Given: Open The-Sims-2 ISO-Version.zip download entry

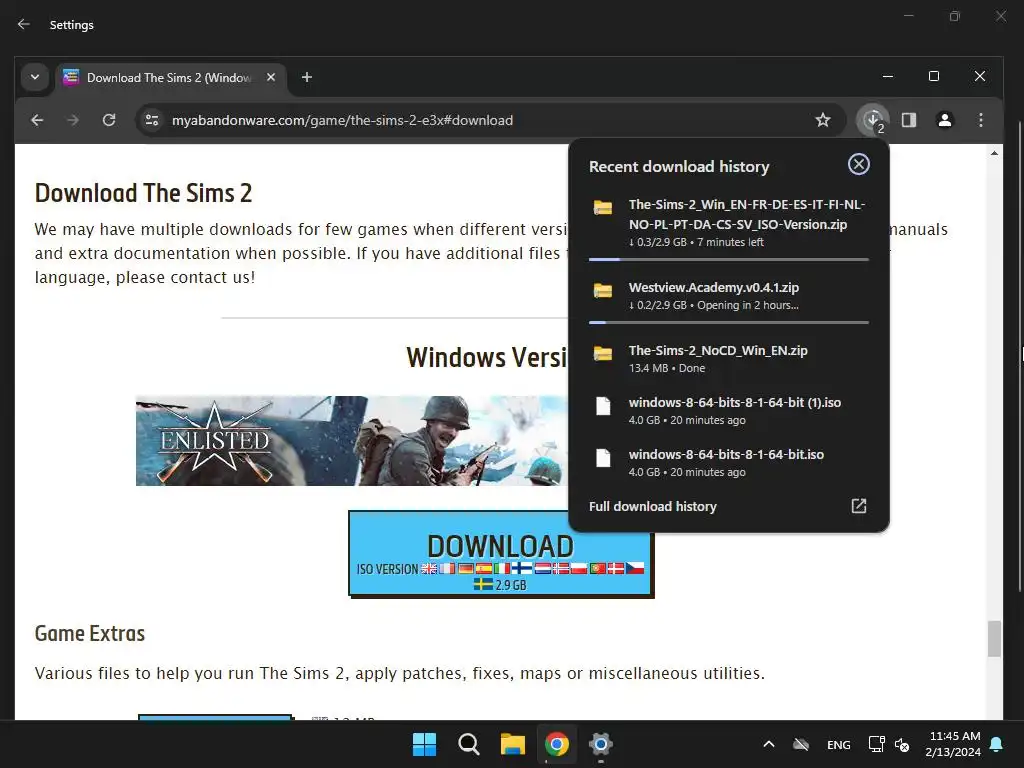Looking at the screenshot, I should (x=729, y=223).
